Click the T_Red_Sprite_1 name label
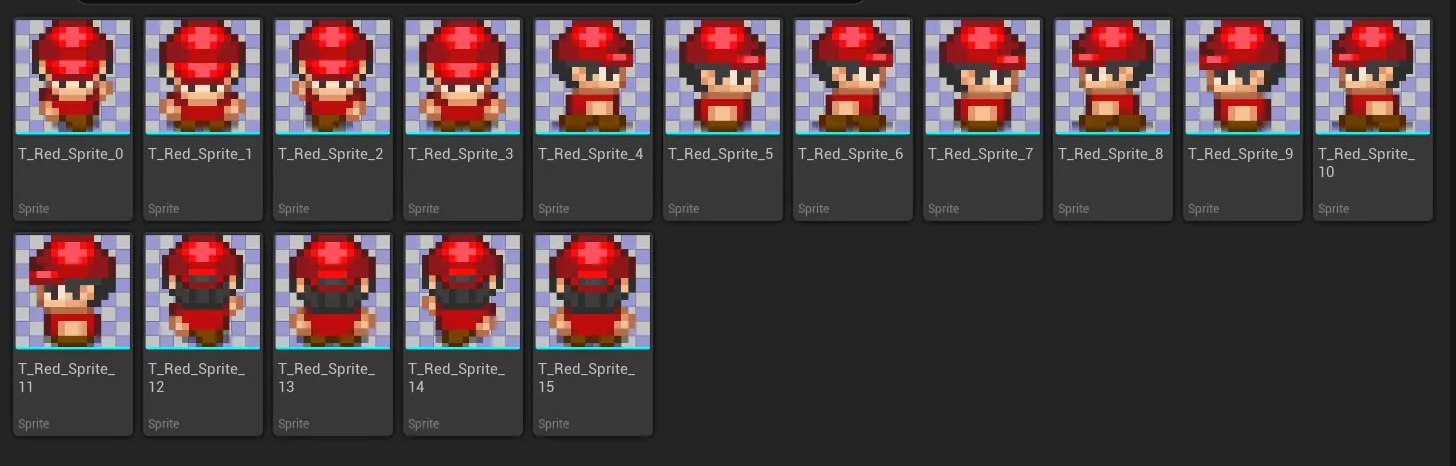Viewport: 1456px width, 466px height. pyautogui.click(x=200, y=154)
